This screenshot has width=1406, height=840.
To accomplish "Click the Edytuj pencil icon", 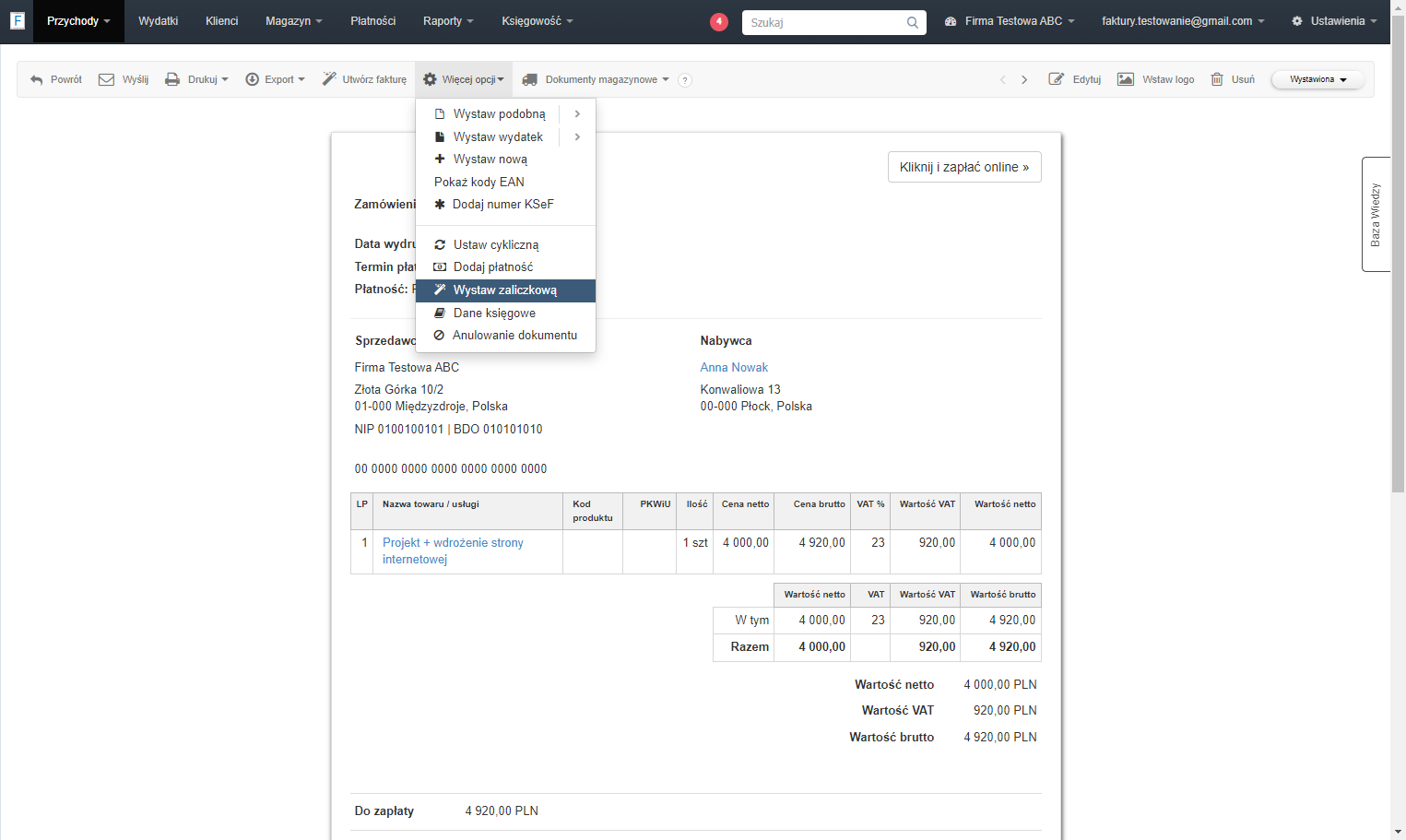I will point(1057,79).
